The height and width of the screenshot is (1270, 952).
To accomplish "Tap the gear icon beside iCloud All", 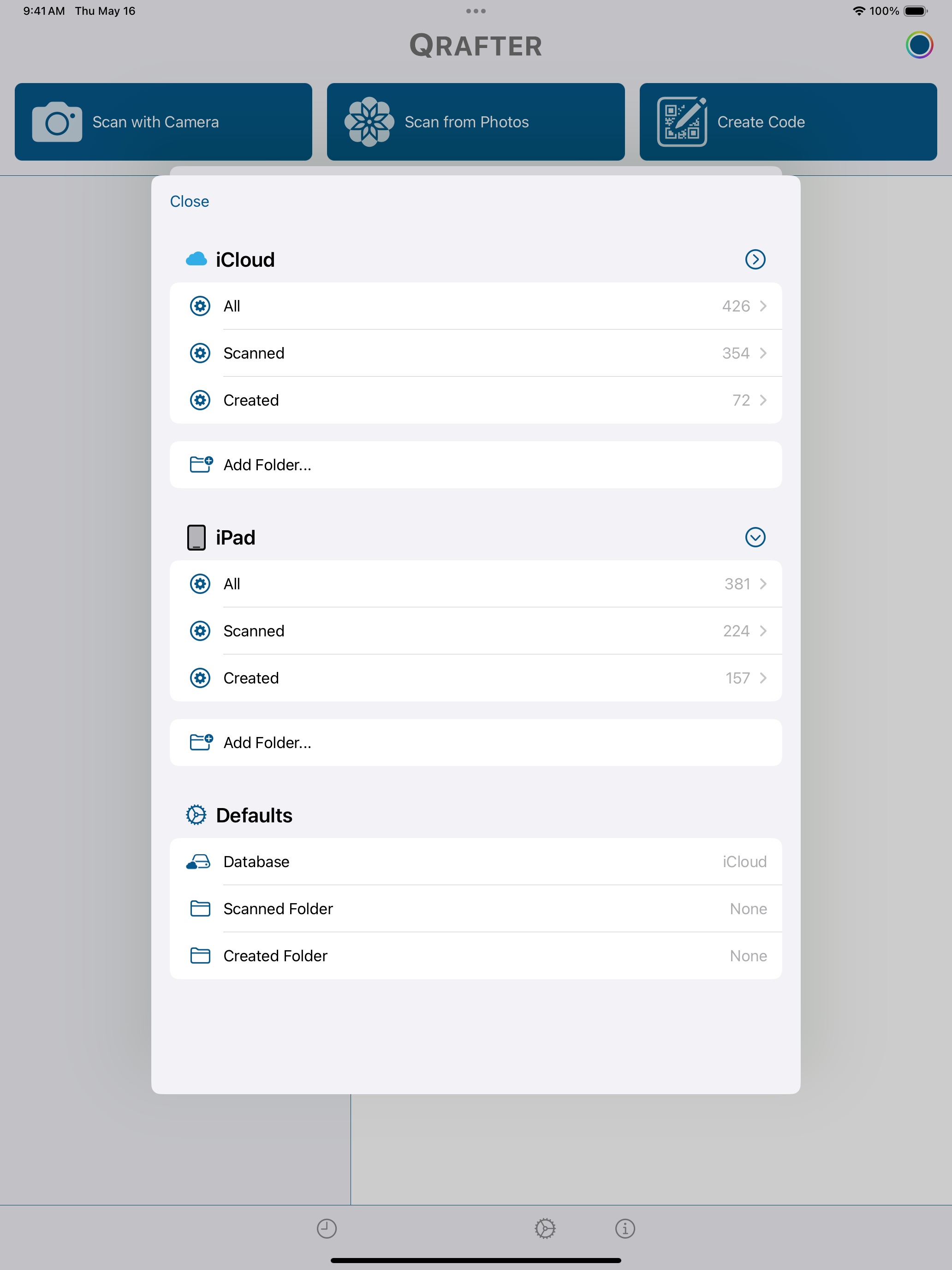I will (200, 306).
